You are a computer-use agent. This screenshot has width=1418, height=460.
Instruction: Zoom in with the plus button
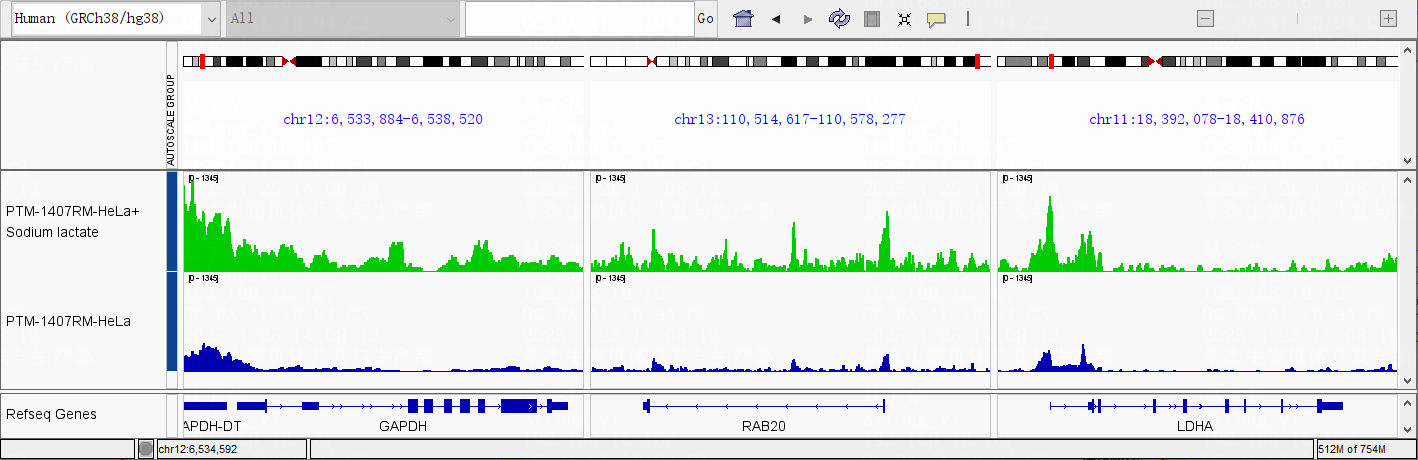click(x=1388, y=19)
